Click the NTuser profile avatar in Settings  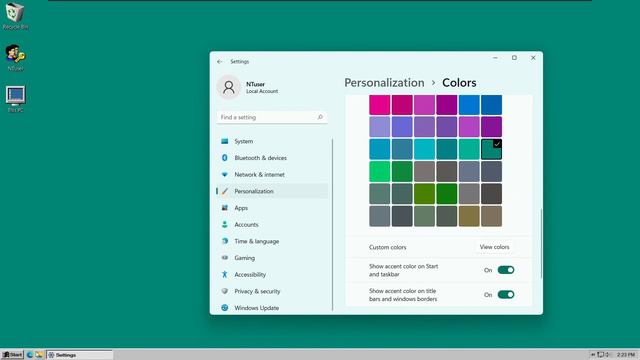coord(229,87)
